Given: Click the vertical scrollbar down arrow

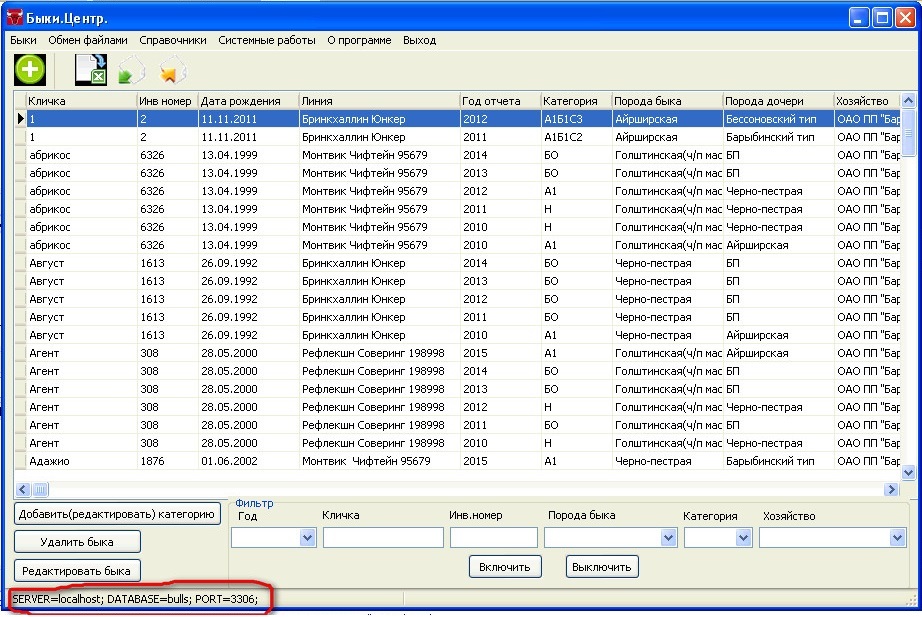Looking at the screenshot, I should coord(908,472).
